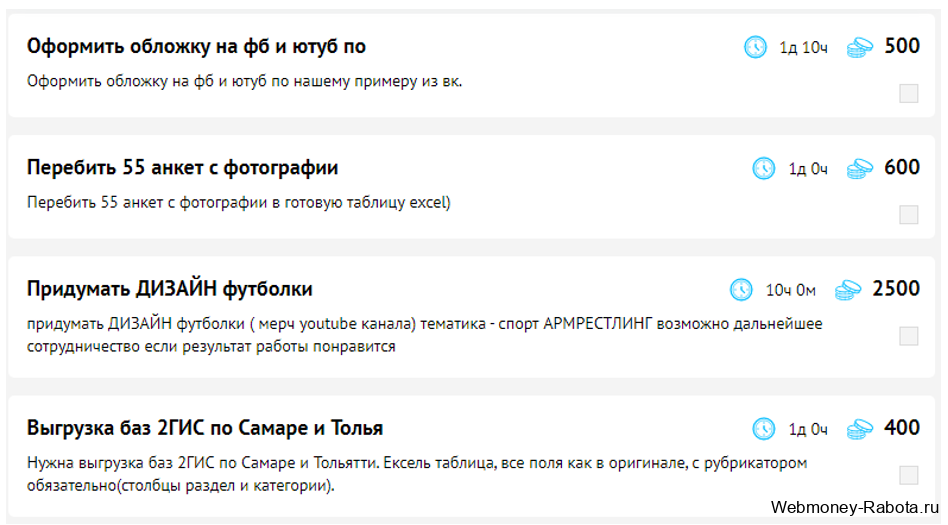Open task Перебить 55 анкет с фотографии
Viewport: 948px width, 525px height.
[182, 168]
